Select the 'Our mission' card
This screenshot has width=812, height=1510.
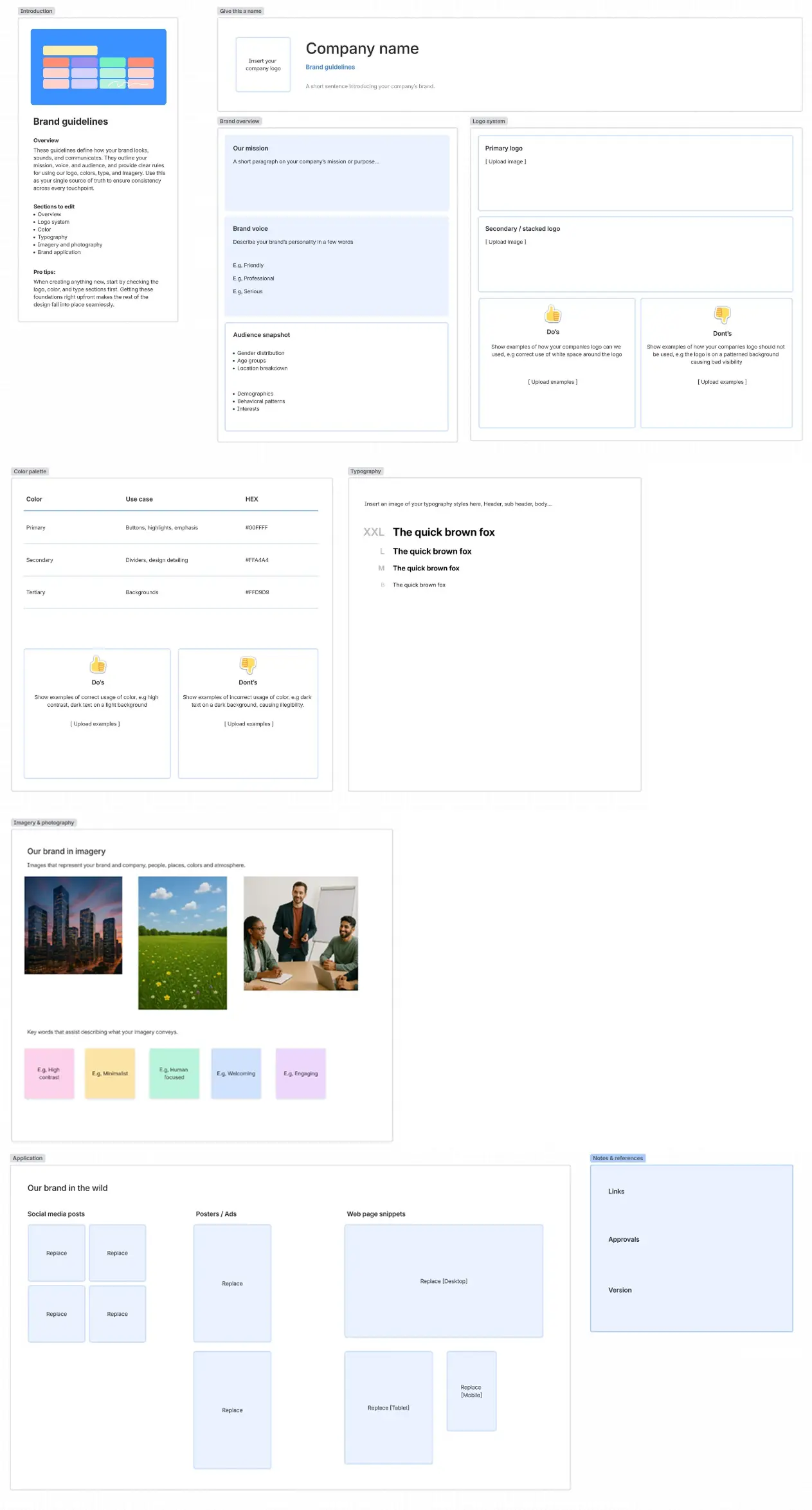coord(337,172)
